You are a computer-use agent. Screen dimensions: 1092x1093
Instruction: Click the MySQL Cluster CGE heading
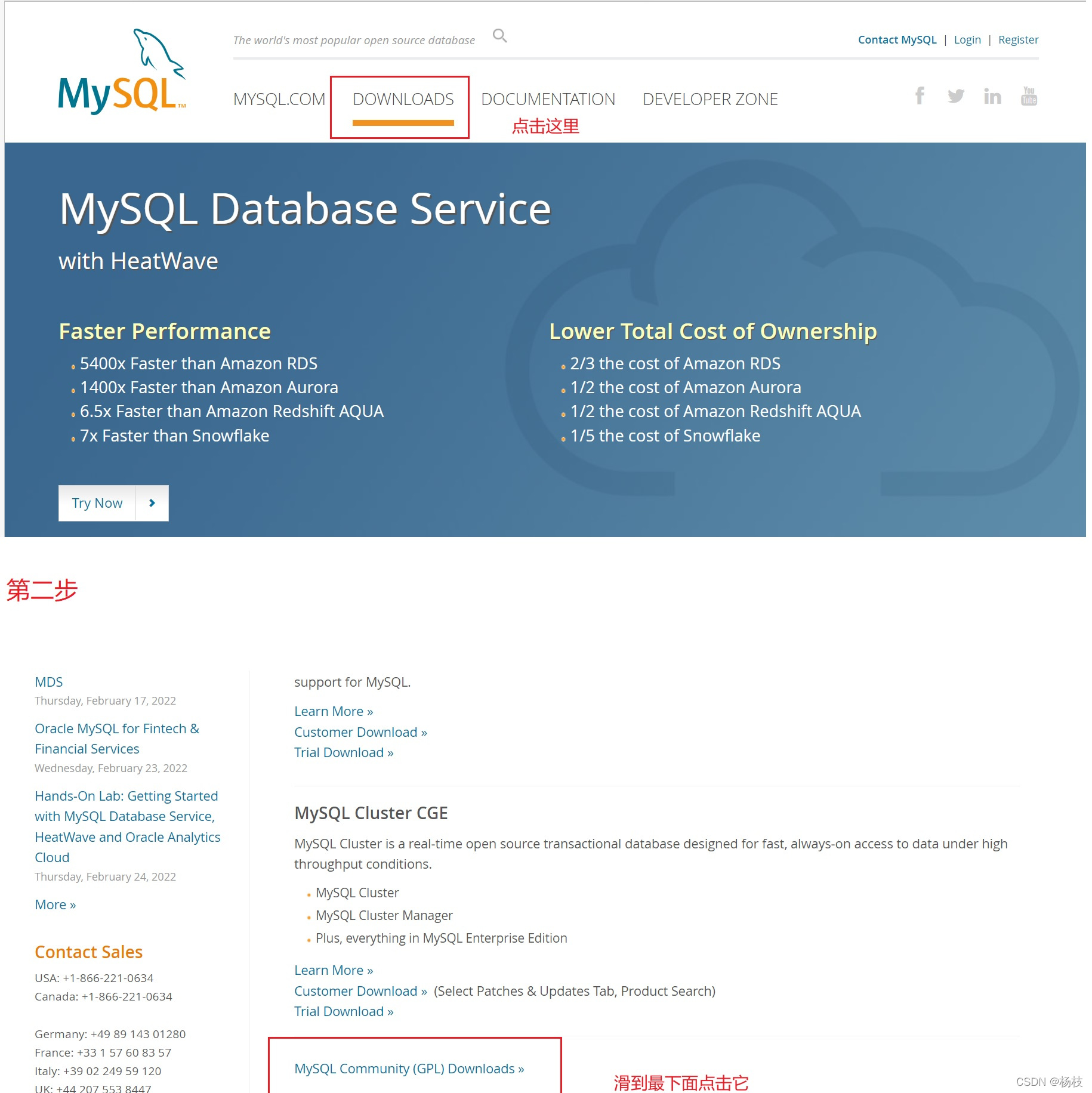click(x=371, y=813)
